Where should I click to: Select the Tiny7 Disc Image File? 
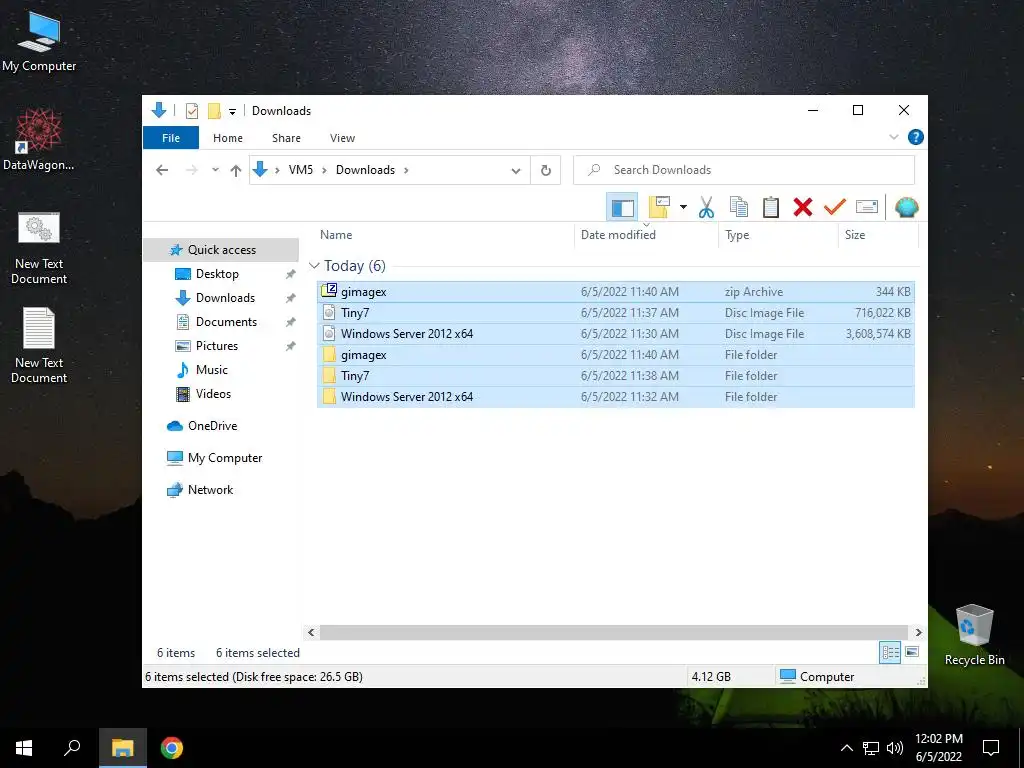click(616, 313)
